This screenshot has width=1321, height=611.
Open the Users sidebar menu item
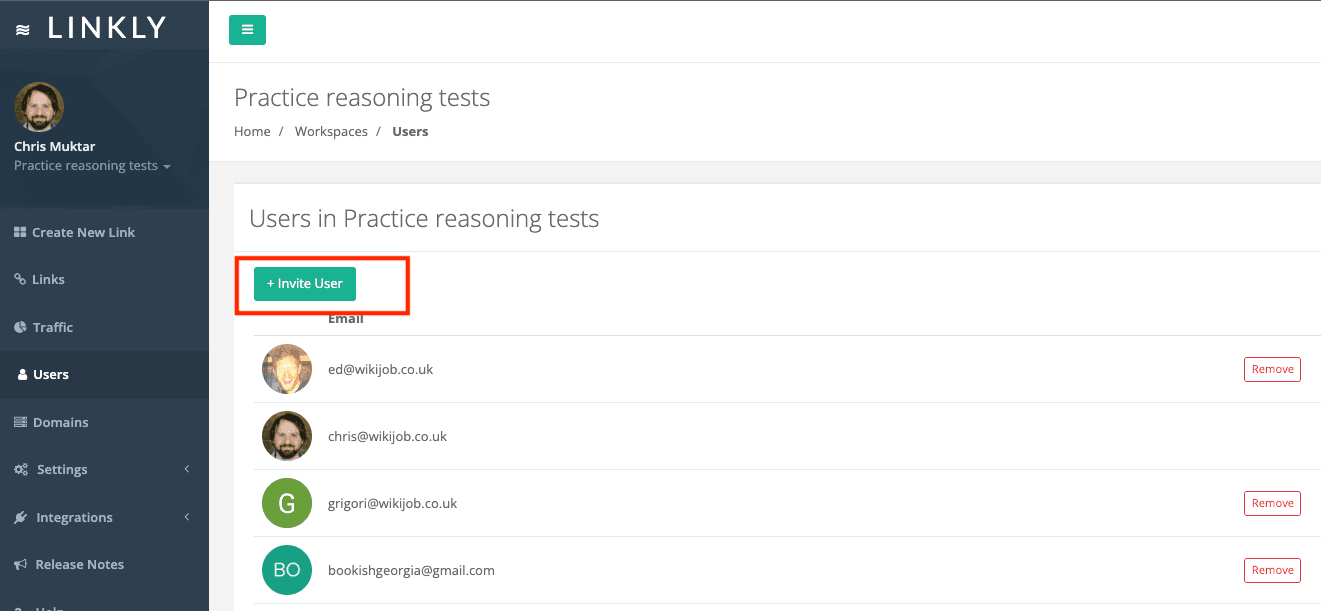tap(50, 375)
